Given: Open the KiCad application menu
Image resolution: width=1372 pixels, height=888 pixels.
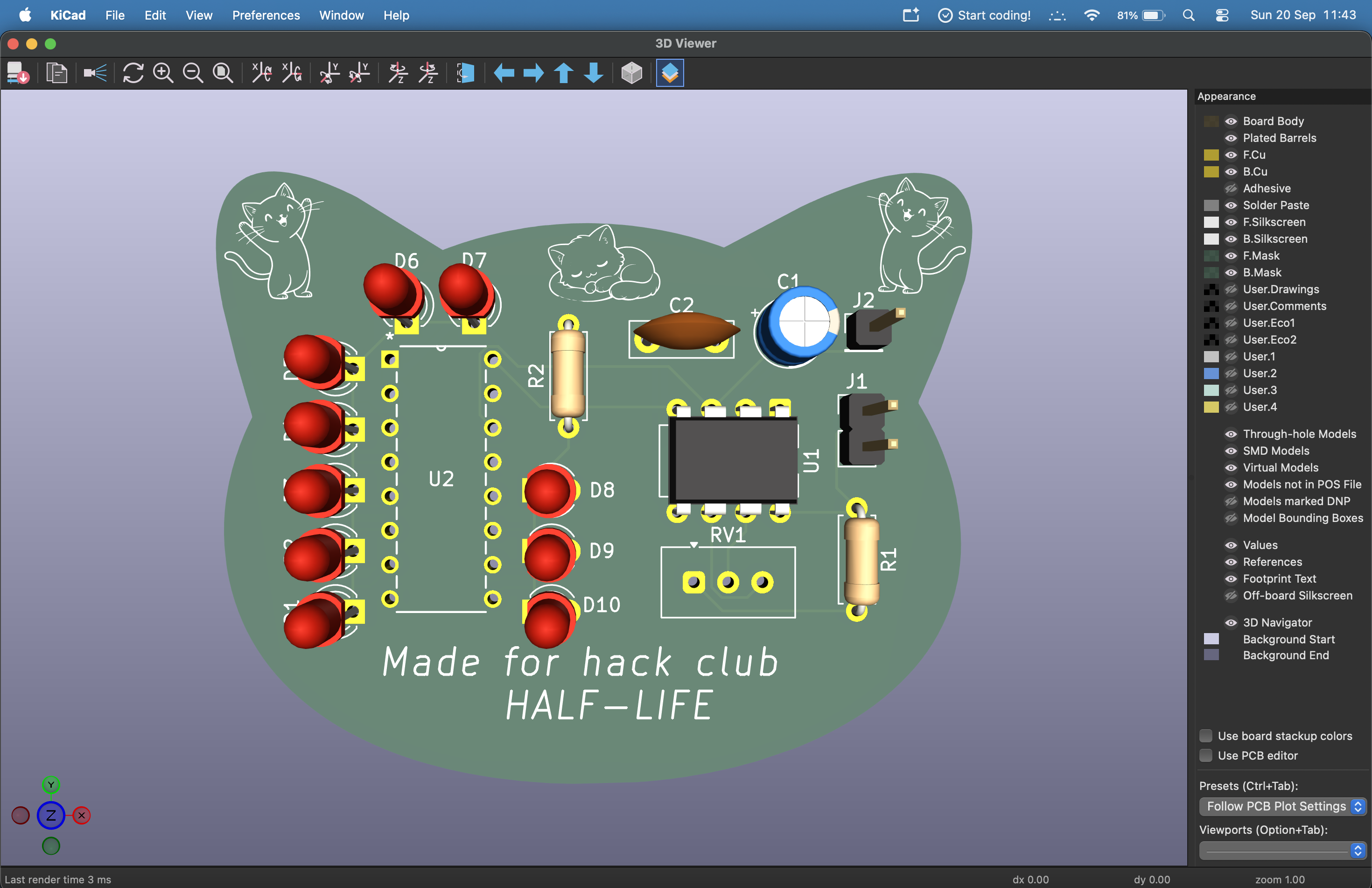Looking at the screenshot, I should pos(68,15).
